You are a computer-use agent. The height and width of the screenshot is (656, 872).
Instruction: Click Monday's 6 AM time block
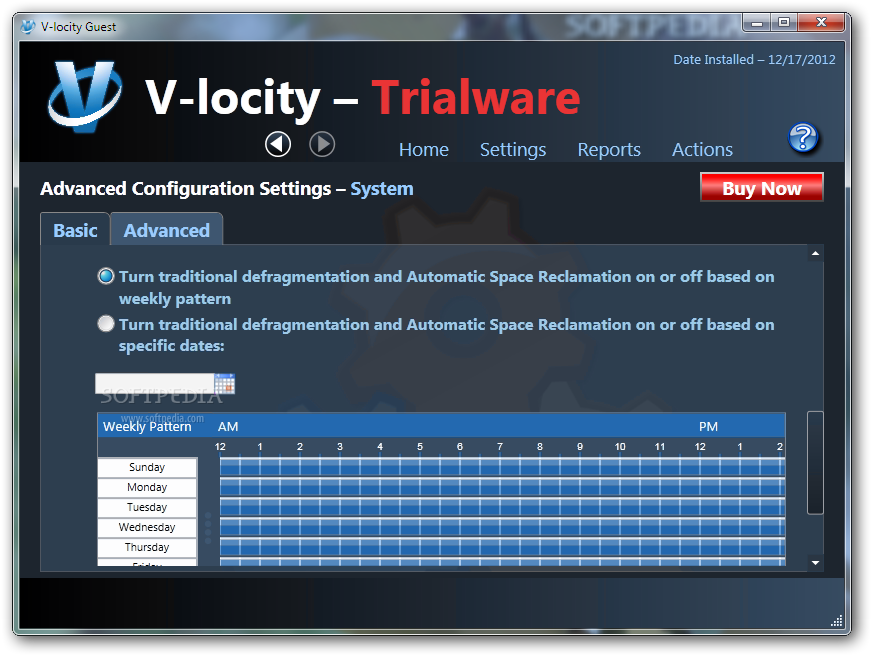coord(470,486)
